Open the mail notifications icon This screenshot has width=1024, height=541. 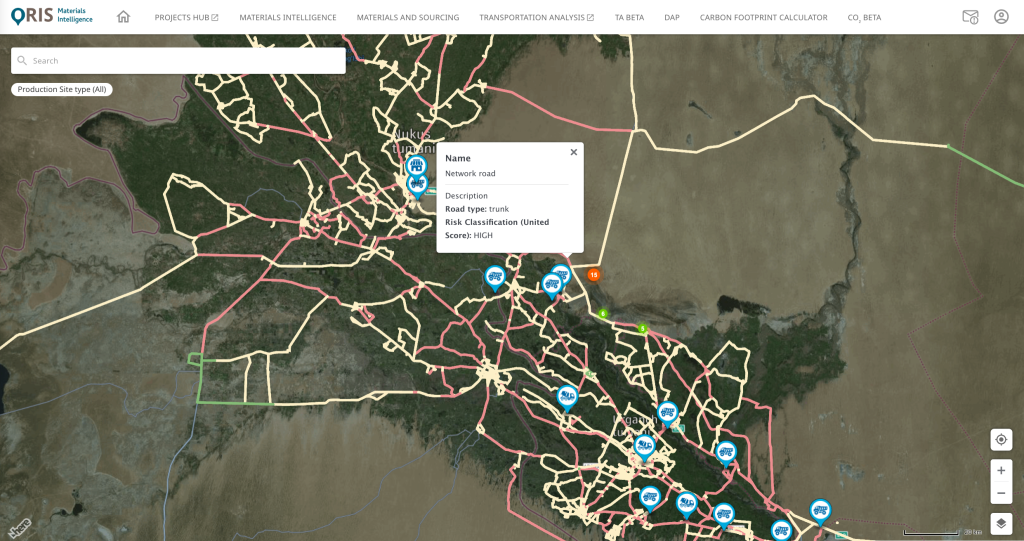[x=969, y=17]
